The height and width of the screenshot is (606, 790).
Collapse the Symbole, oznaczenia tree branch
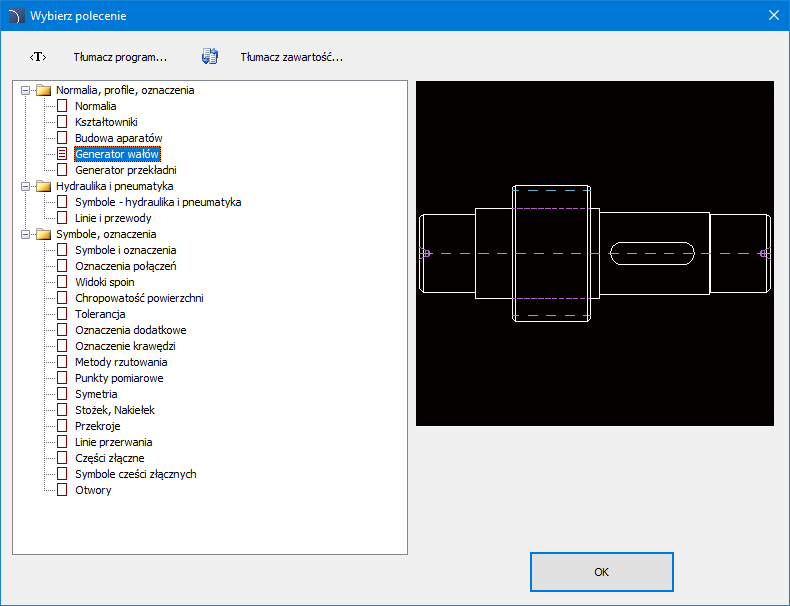pyautogui.click(x=25, y=234)
